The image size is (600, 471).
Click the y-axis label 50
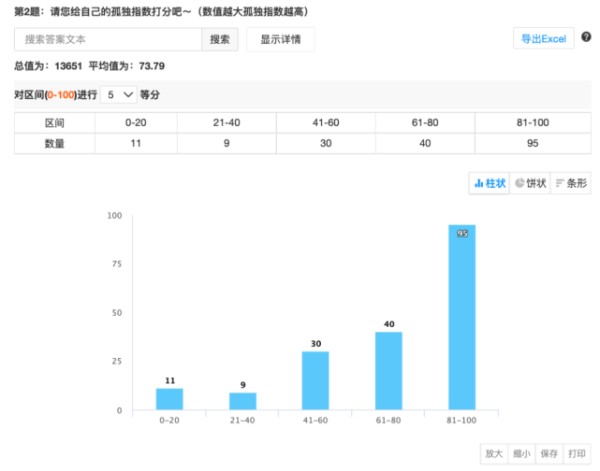[x=117, y=313]
